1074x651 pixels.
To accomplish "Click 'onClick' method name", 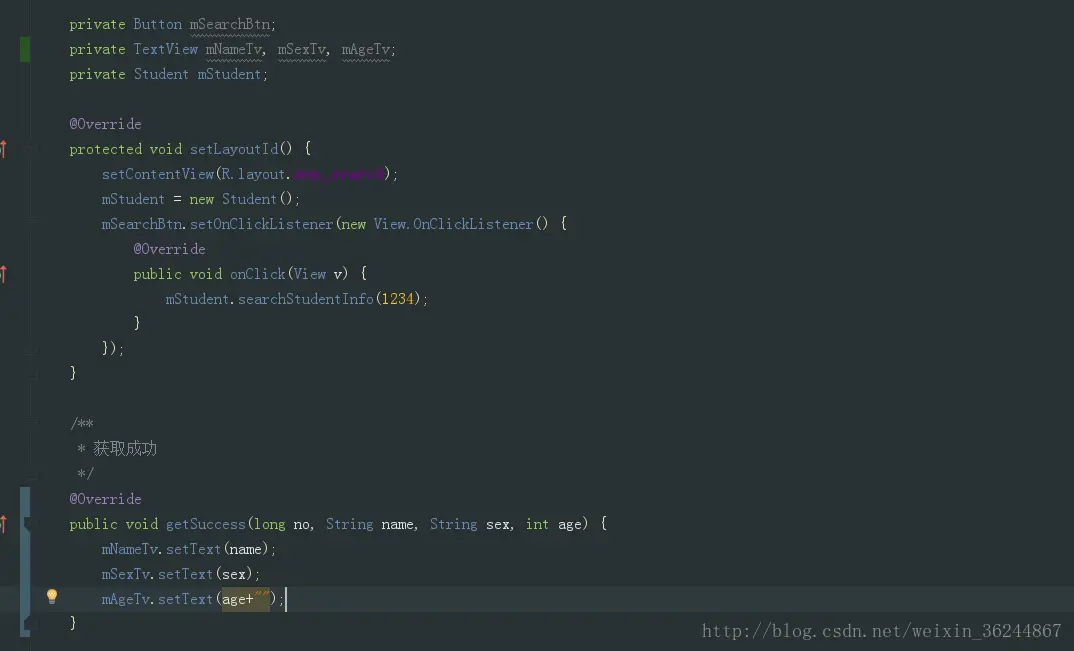I will 258,274.
